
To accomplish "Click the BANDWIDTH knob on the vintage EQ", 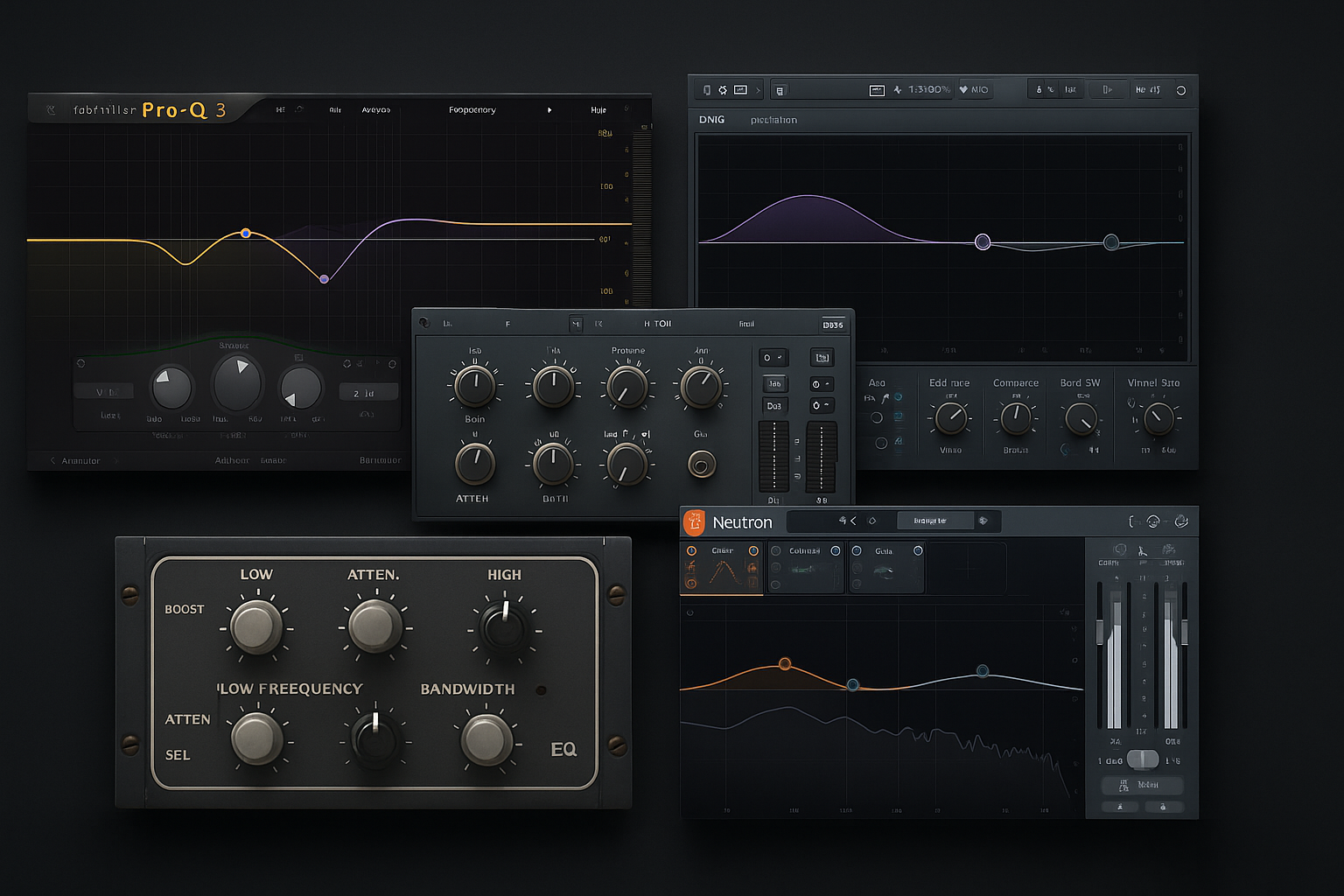I will 486,740.
